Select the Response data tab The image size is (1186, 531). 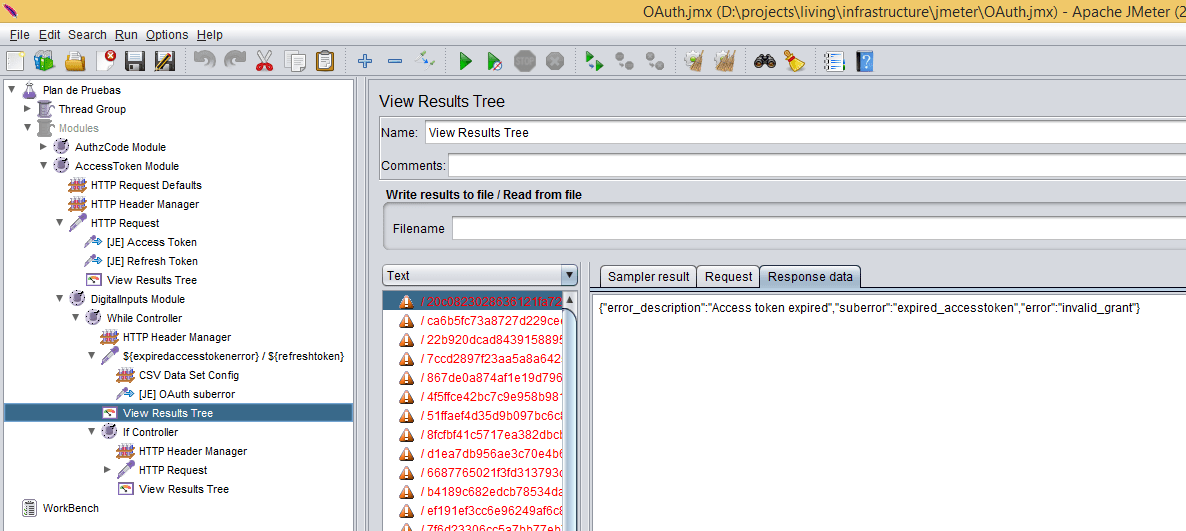810,277
